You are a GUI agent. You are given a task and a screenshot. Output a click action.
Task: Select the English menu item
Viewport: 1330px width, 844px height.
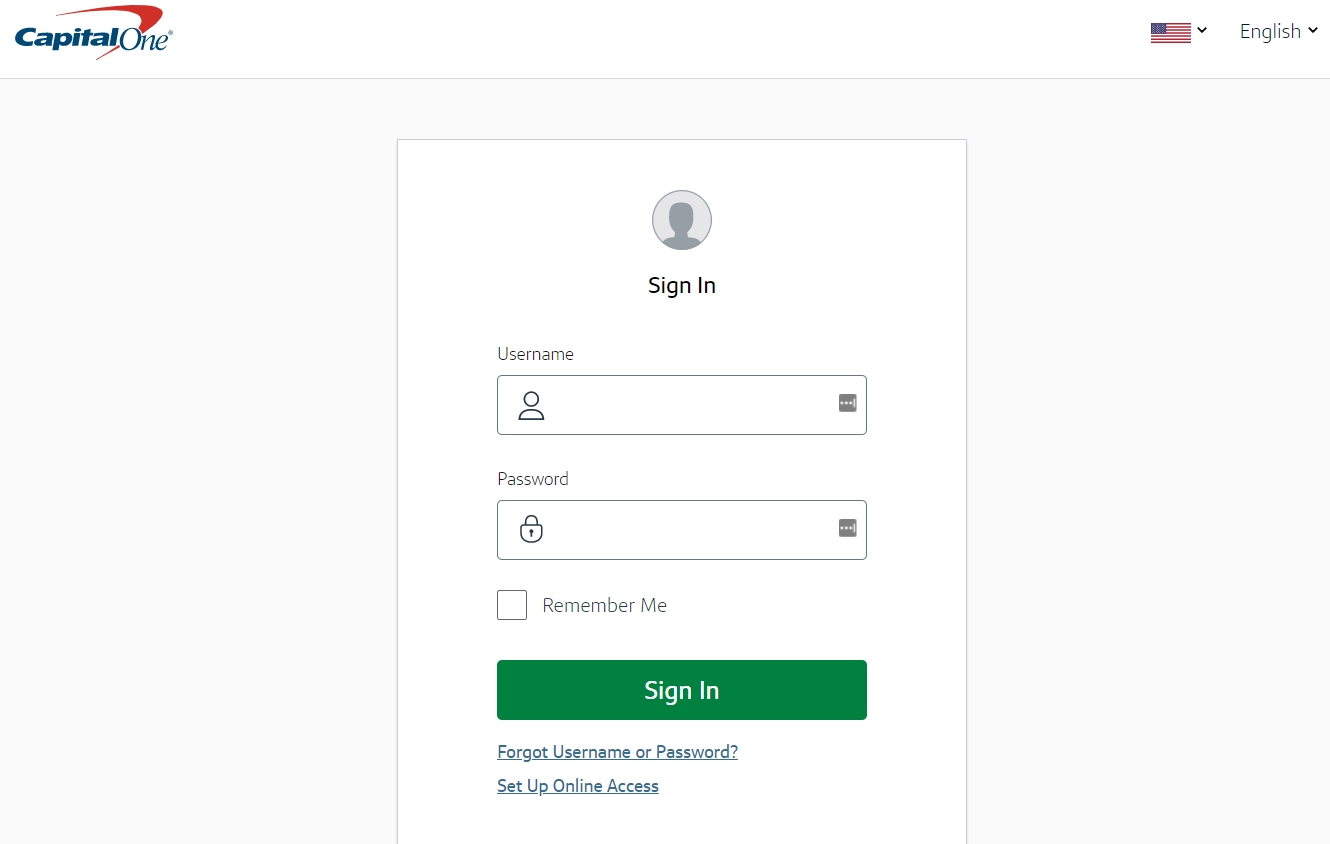[x=1269, y=31]
